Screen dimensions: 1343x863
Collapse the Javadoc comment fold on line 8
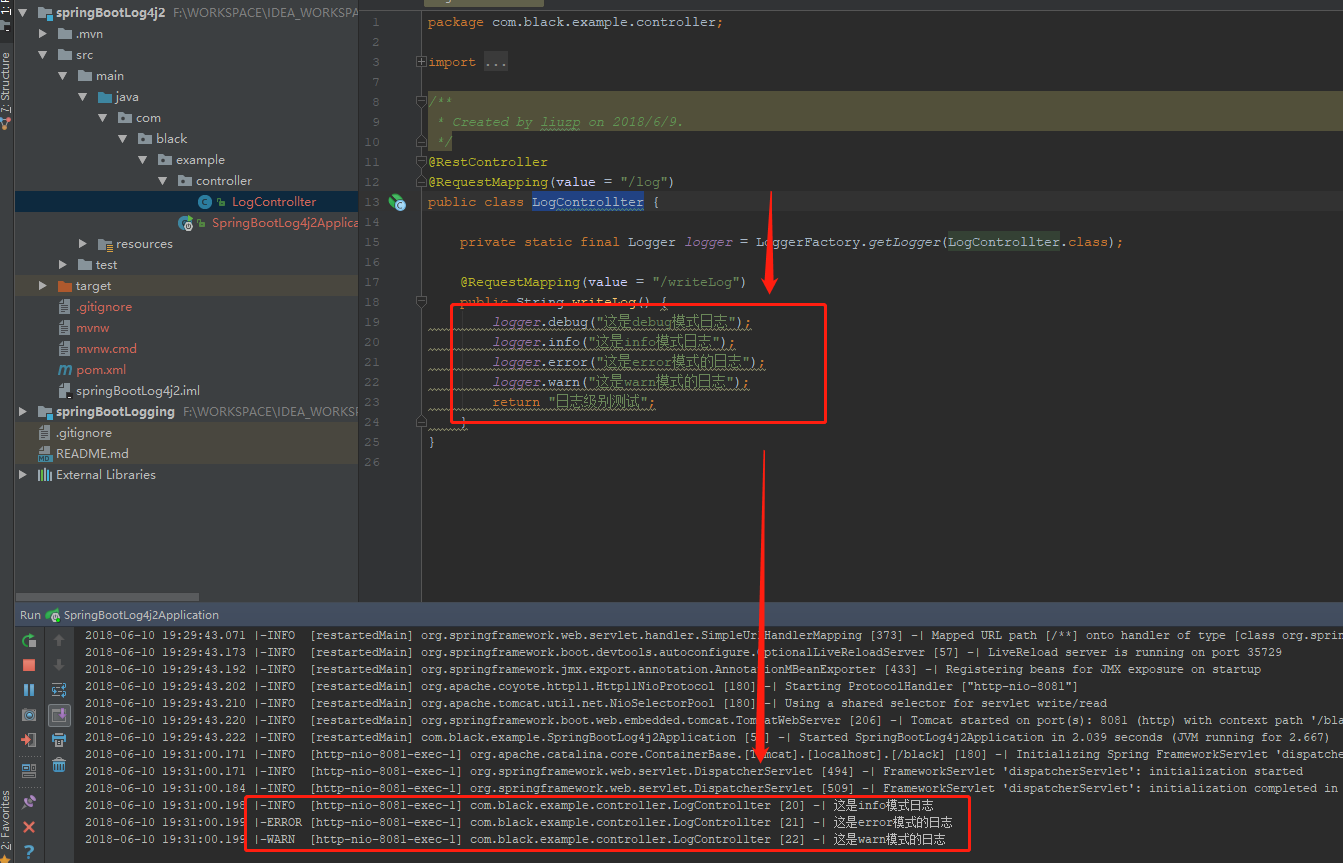421,102
